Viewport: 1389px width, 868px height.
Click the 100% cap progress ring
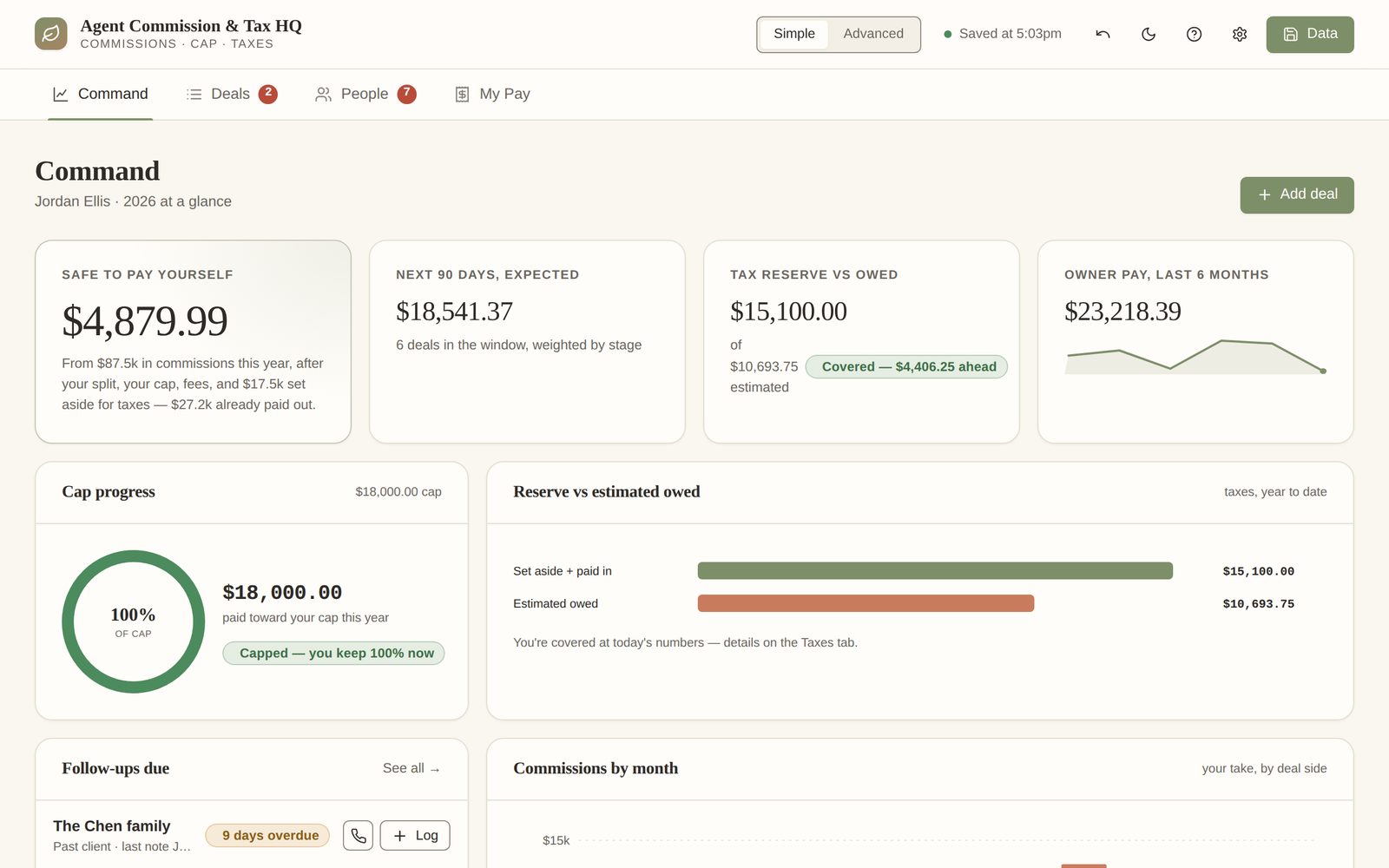click(x=133, y=621)
